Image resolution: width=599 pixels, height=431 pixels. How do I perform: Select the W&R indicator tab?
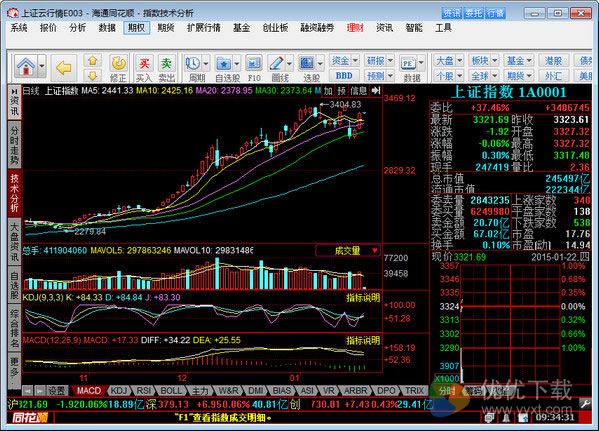(x=228, y=391)
